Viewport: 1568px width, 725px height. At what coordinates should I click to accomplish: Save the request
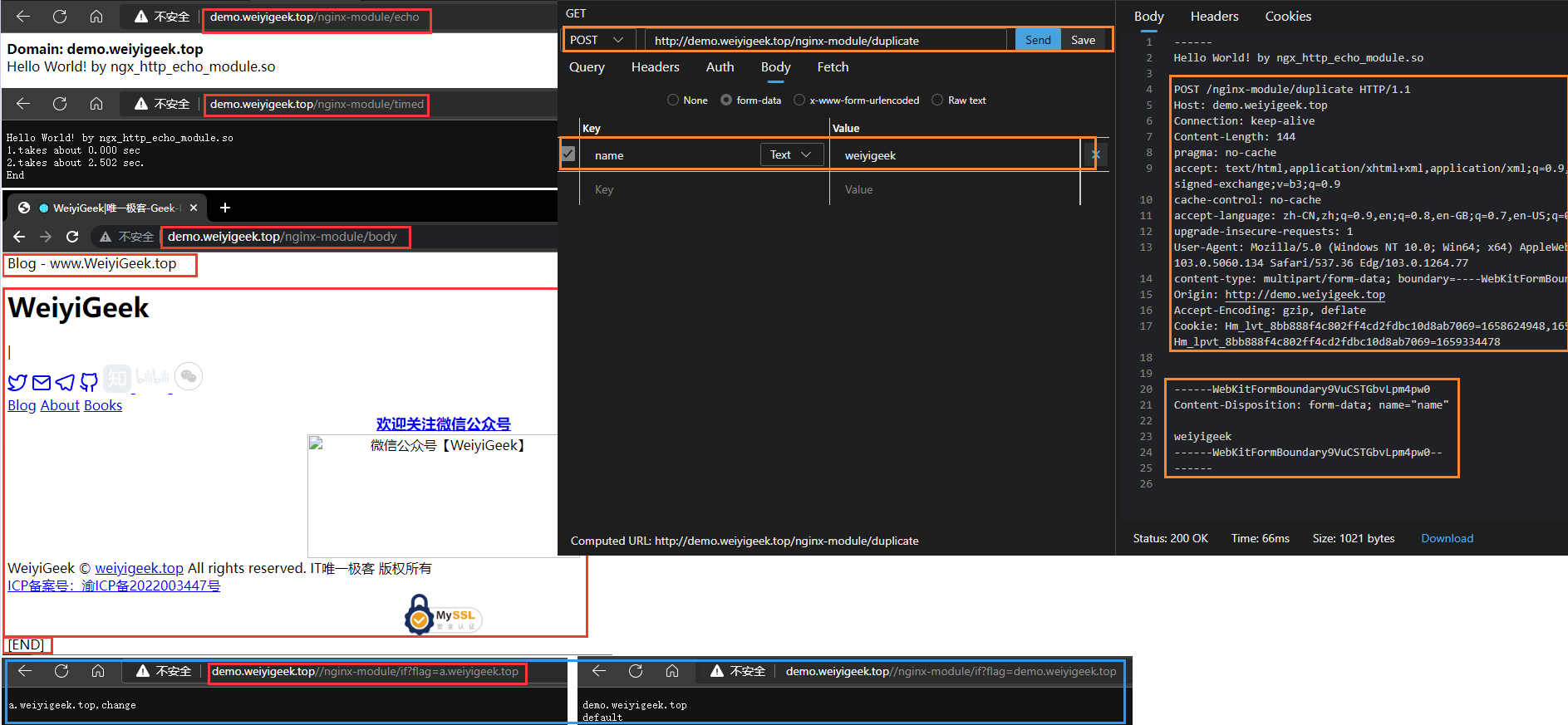(x=1083, y=40)
